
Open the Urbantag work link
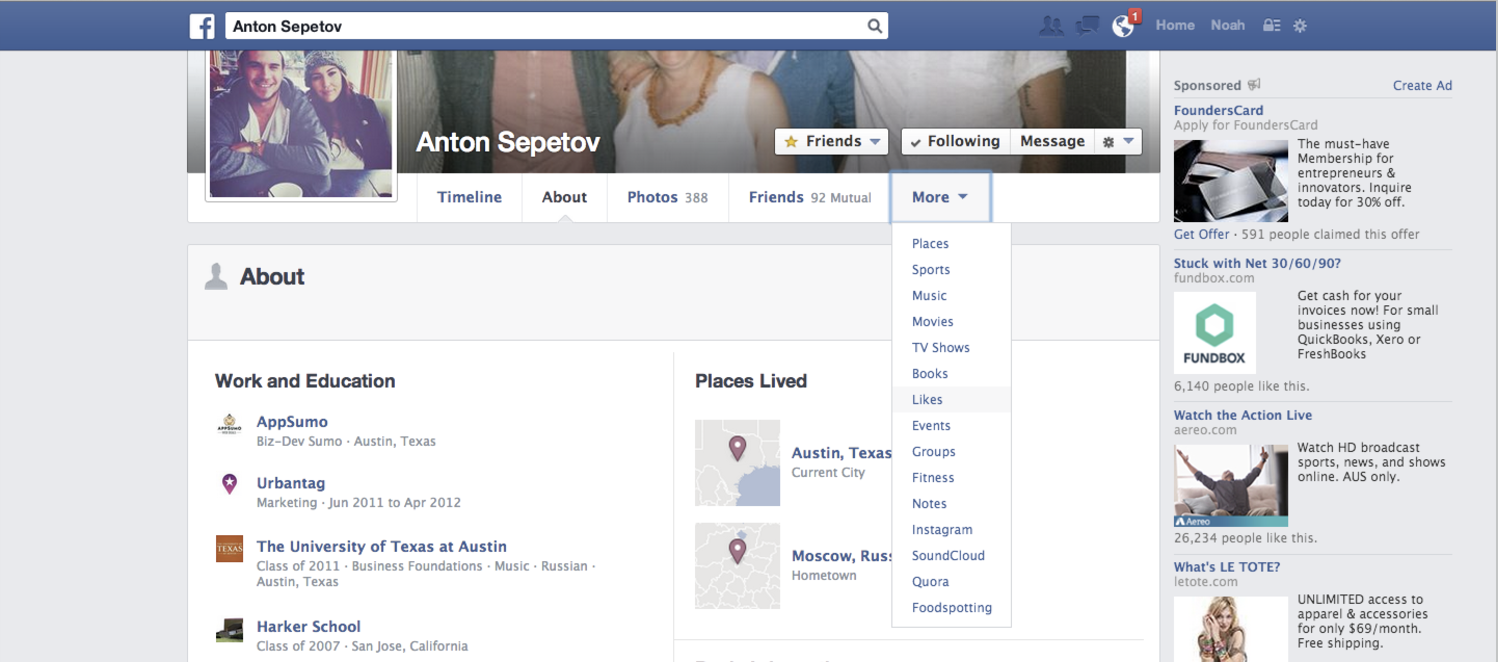point(290,484)
